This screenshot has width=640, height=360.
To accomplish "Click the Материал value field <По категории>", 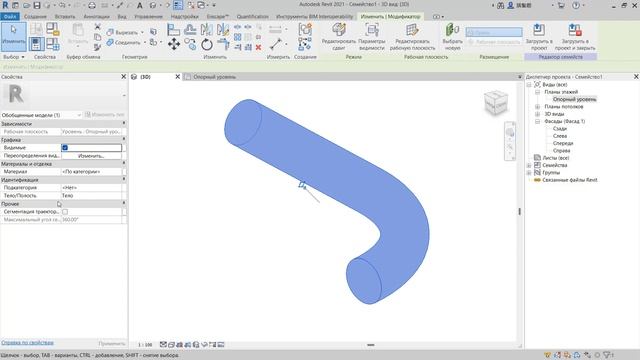I will click(91, 171).
